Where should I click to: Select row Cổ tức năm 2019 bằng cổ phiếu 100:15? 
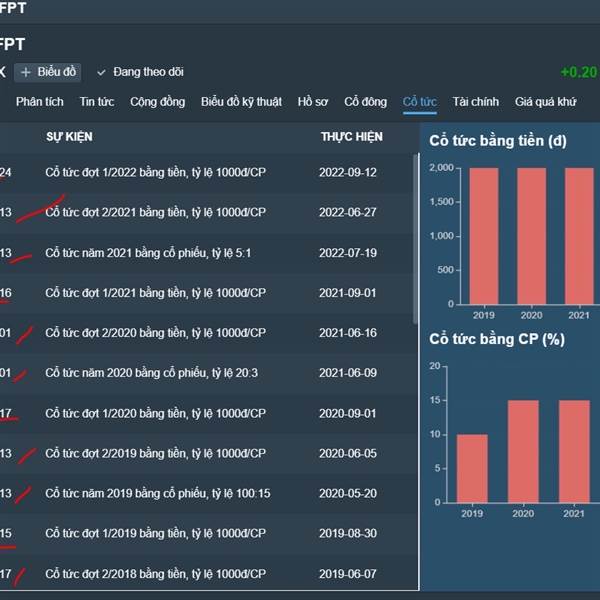point(206,494)
